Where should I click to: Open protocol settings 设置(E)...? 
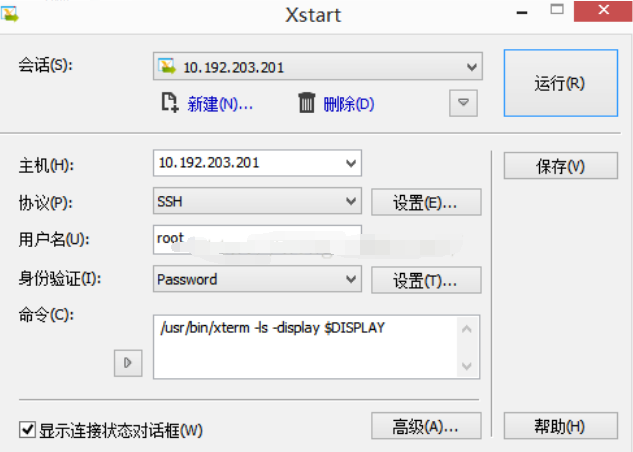[426, 202]
